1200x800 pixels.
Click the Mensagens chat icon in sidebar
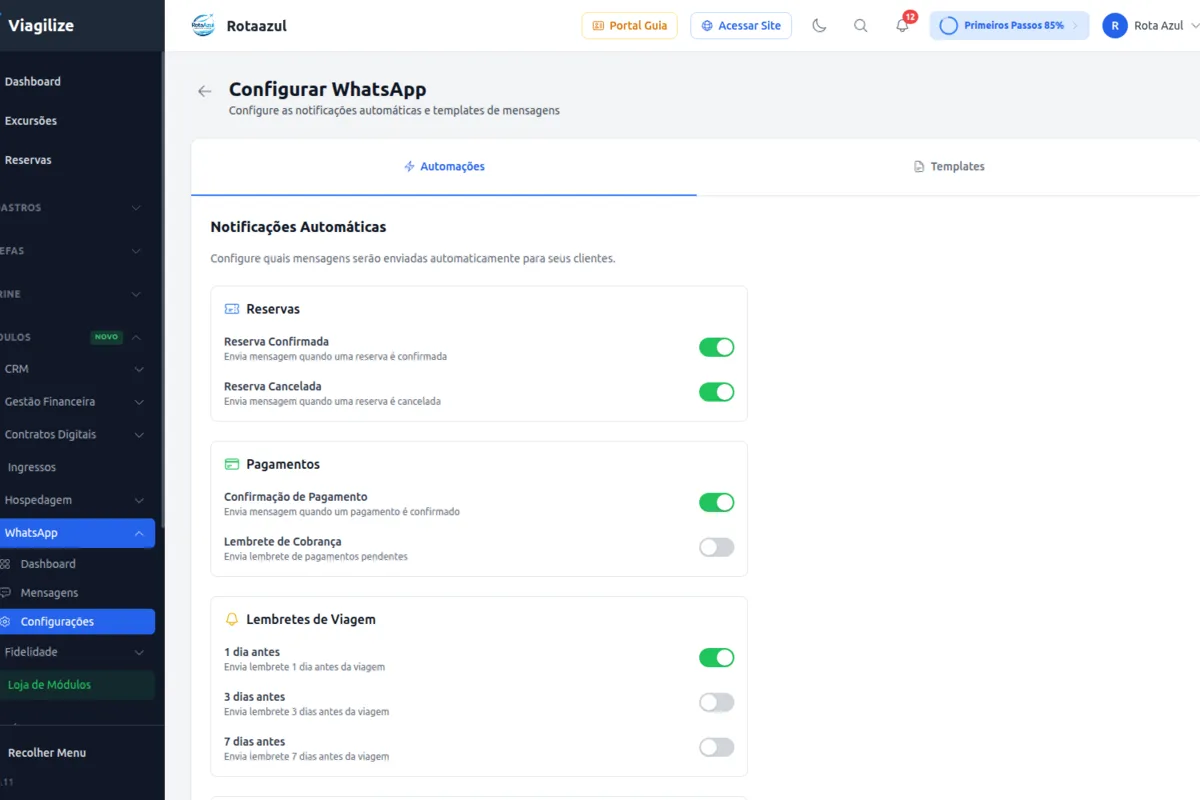pyautogui.click(x=6, y=593)
